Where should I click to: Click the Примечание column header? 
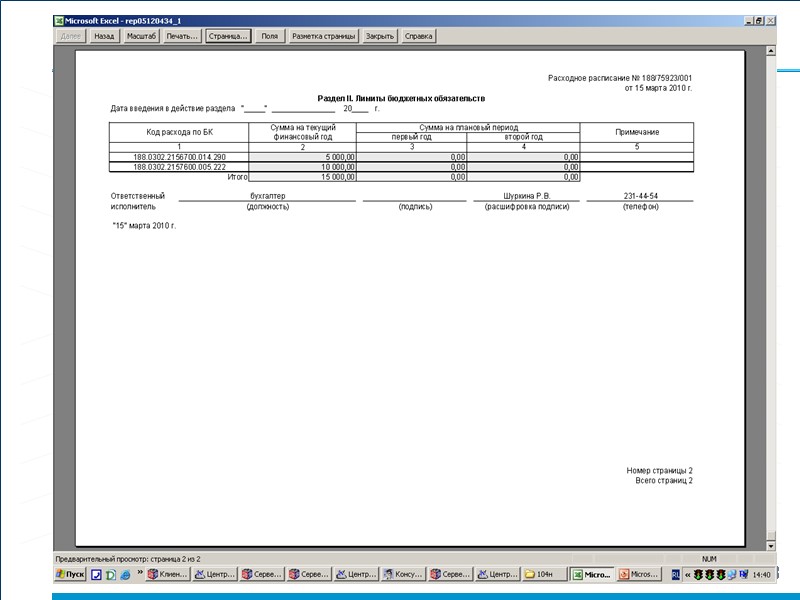click(x=637, y=132)
